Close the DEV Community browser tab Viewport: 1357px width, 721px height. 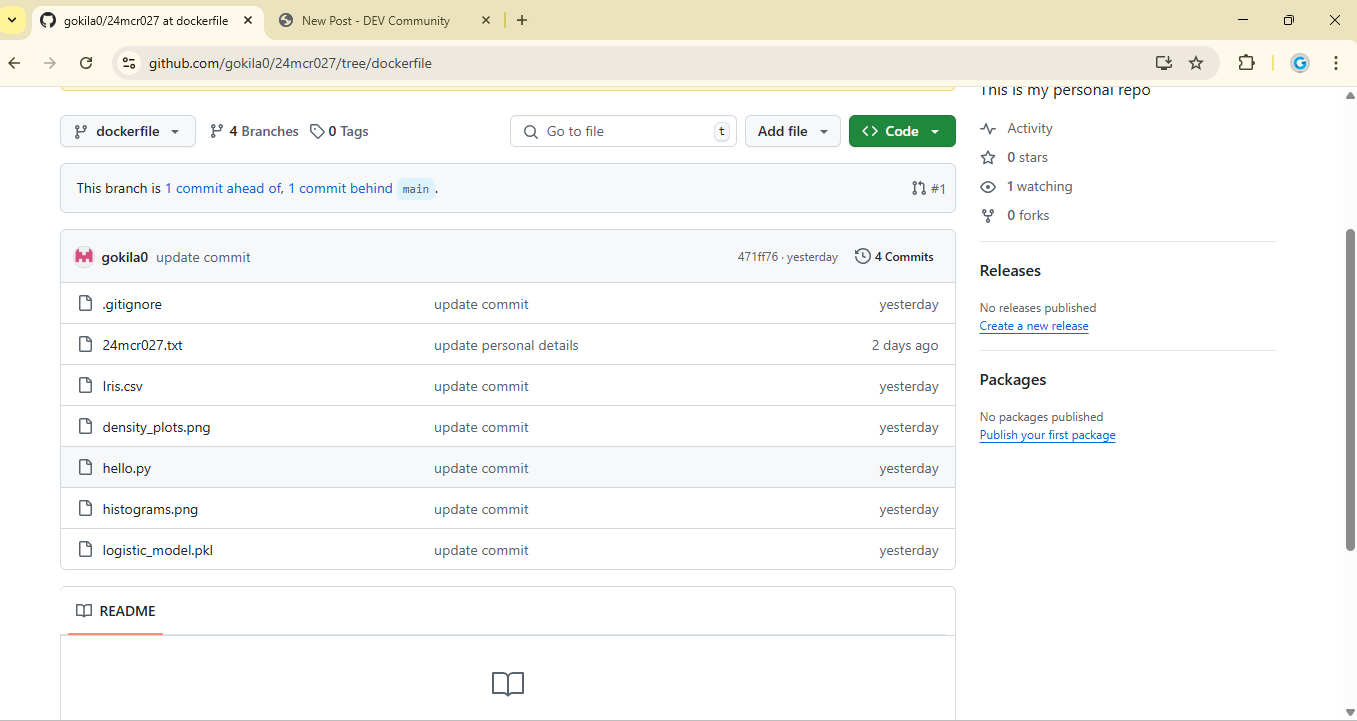[x=486, y=20]
